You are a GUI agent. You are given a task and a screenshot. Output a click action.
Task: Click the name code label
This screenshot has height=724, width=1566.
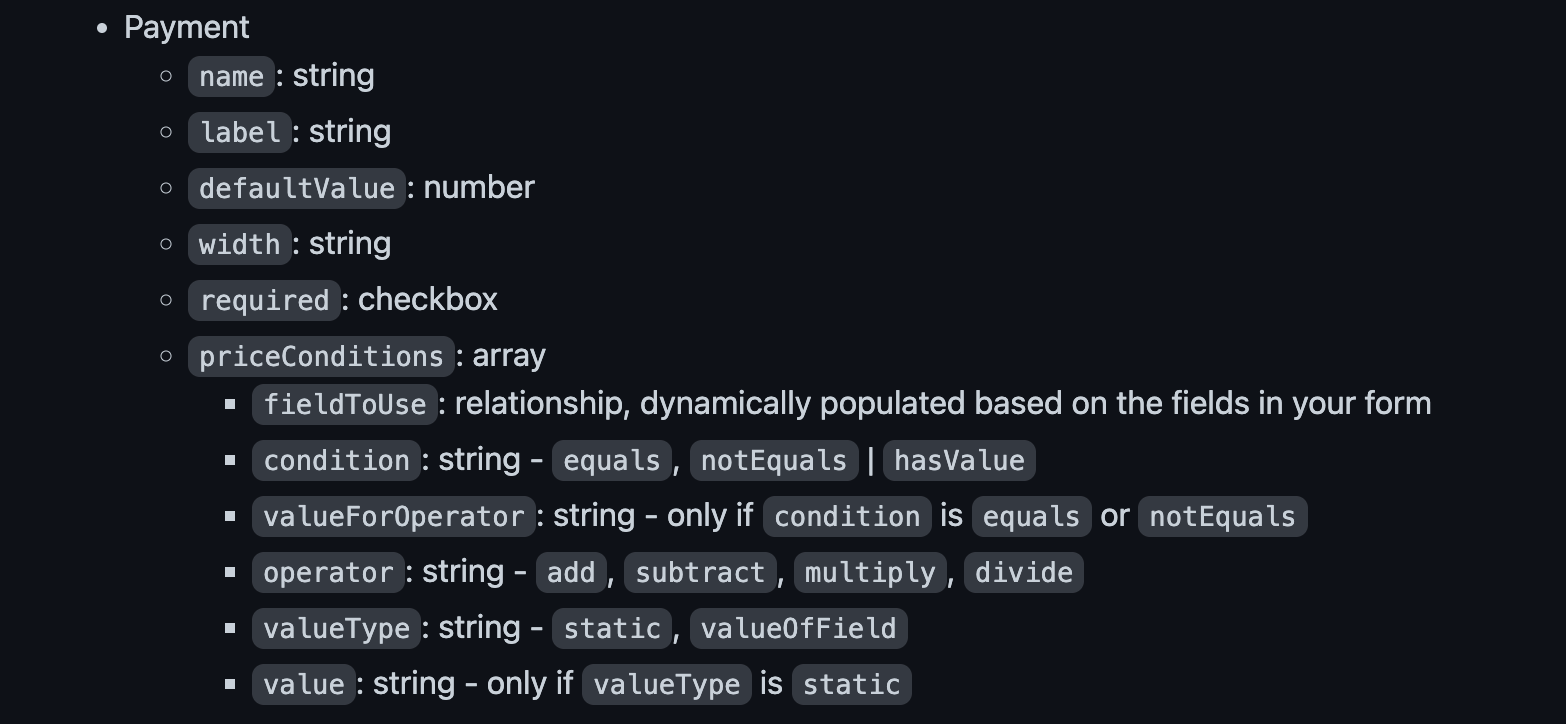pyautogui.click(x=231, y=77)
